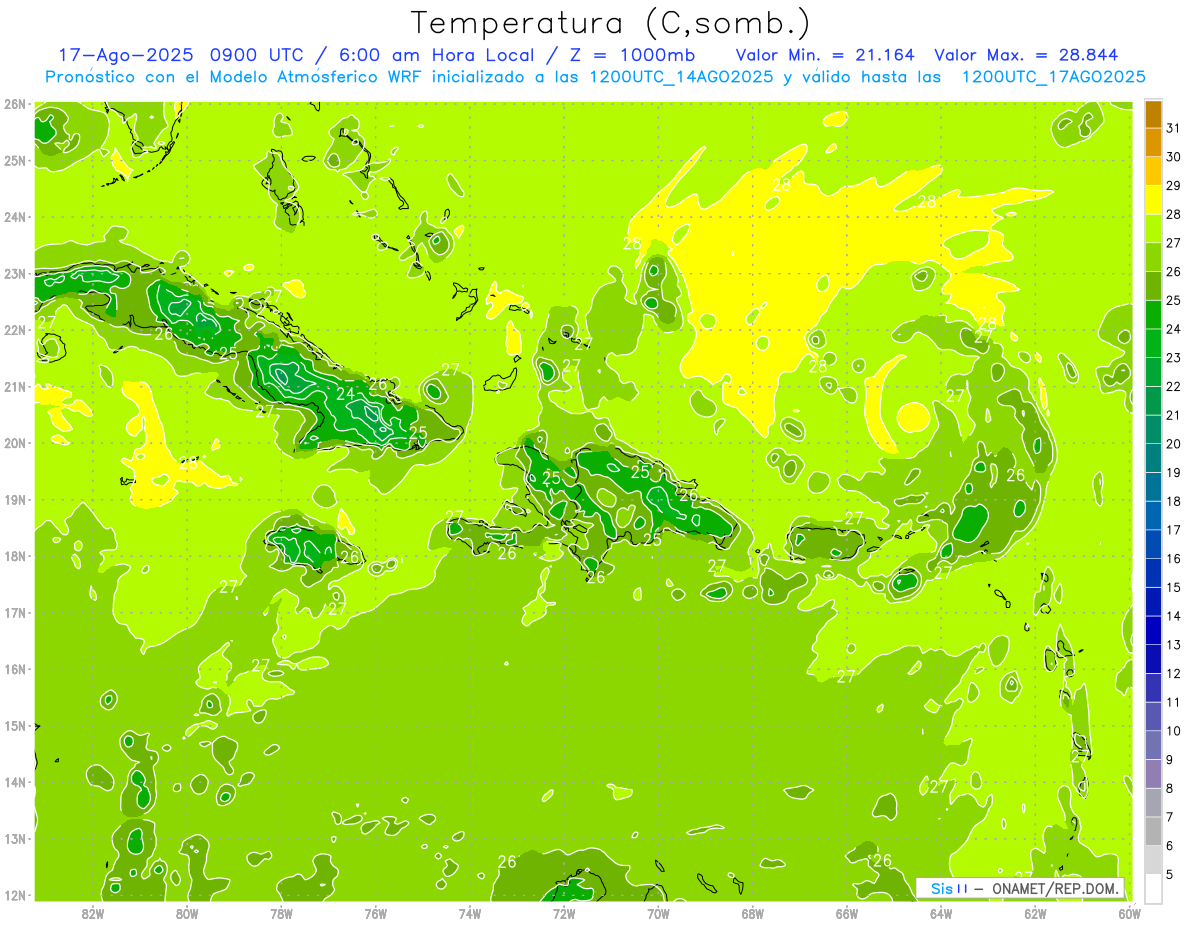This screenshot has height=927, width=1200.
Task: Click 'Valor Min. = 21.164' value
Action: pyautogui.click(x=826, y=55)
